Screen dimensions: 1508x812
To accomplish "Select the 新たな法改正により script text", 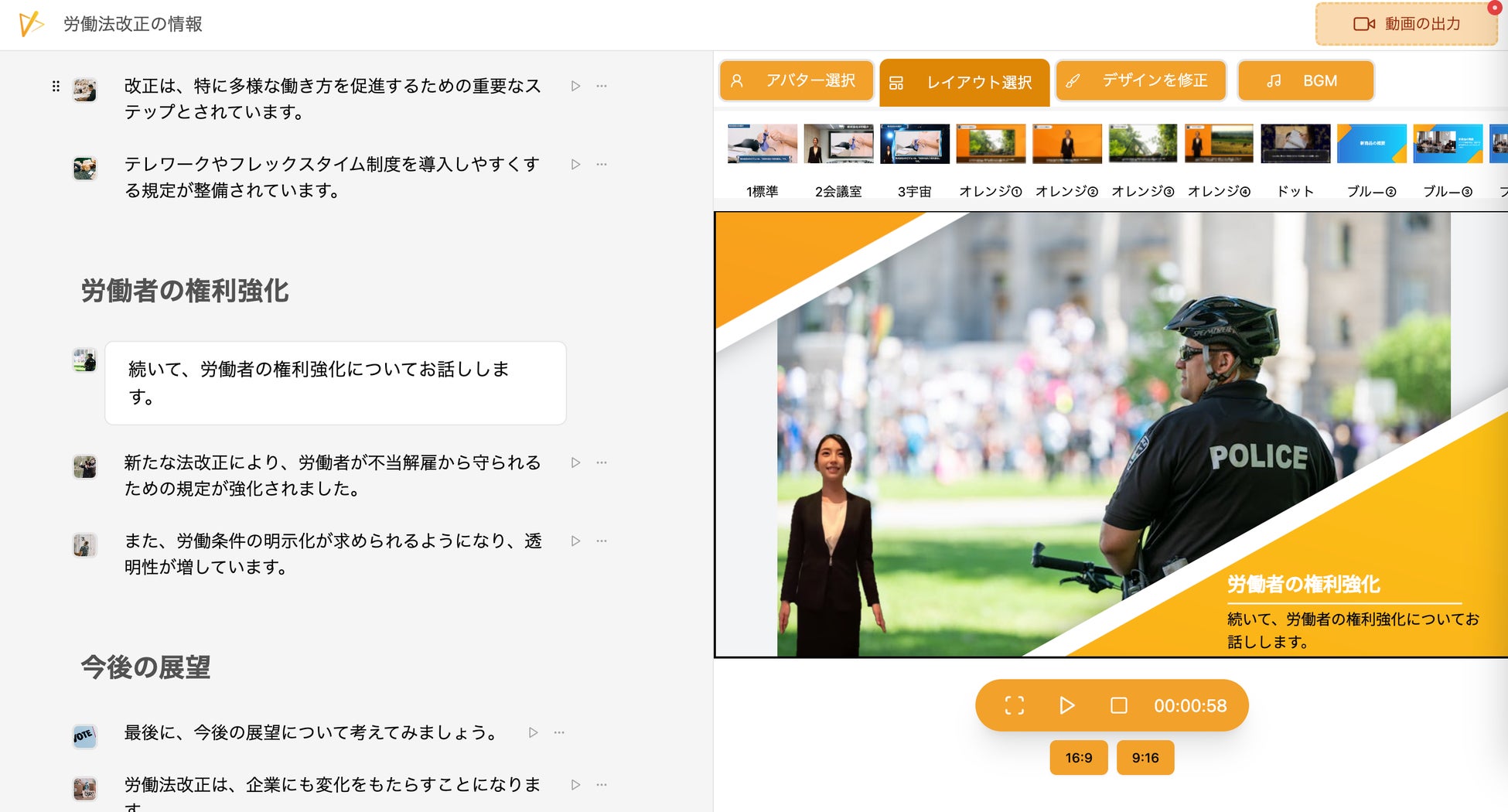I will [x=333, y=476].
